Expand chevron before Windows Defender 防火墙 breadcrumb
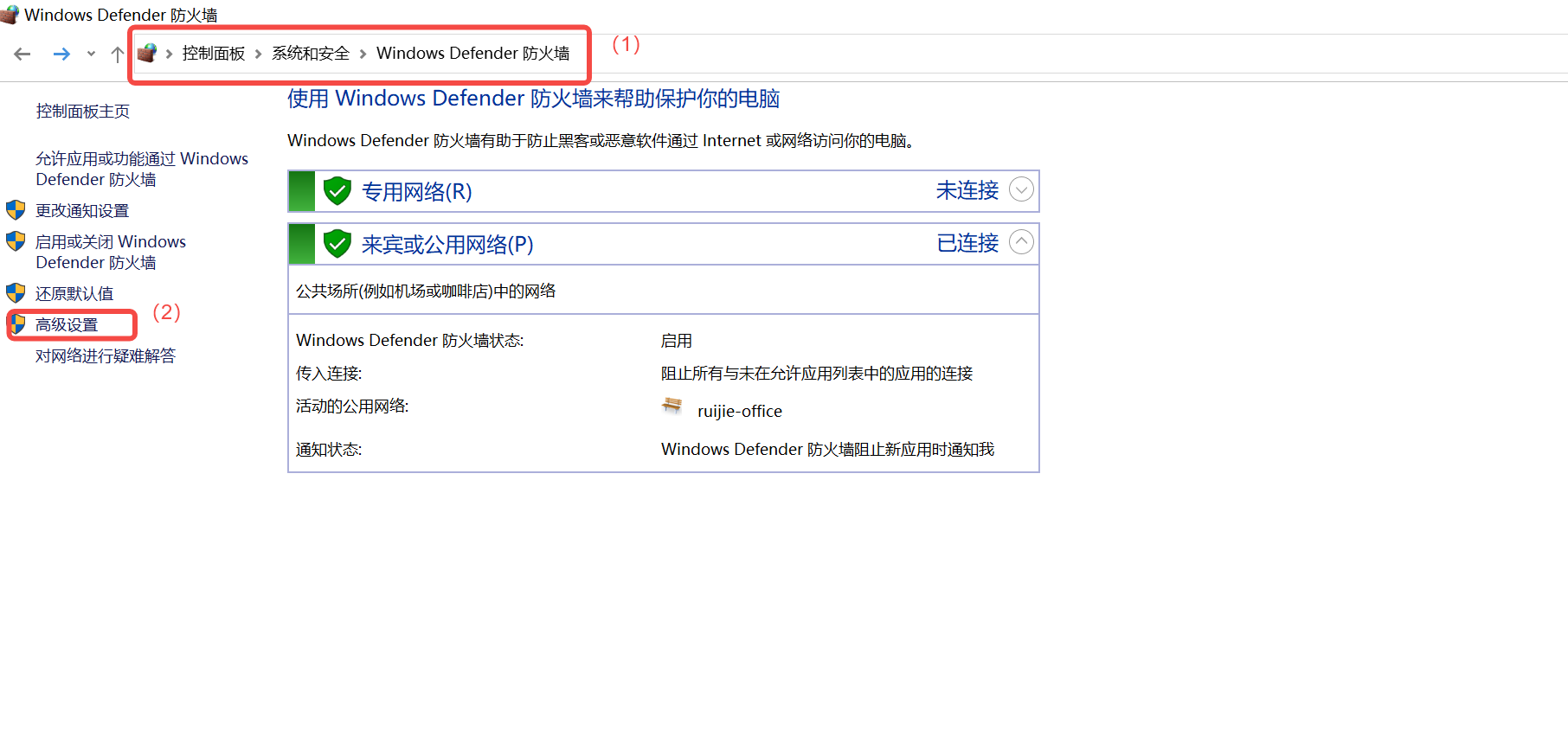 tap(363, 54)
